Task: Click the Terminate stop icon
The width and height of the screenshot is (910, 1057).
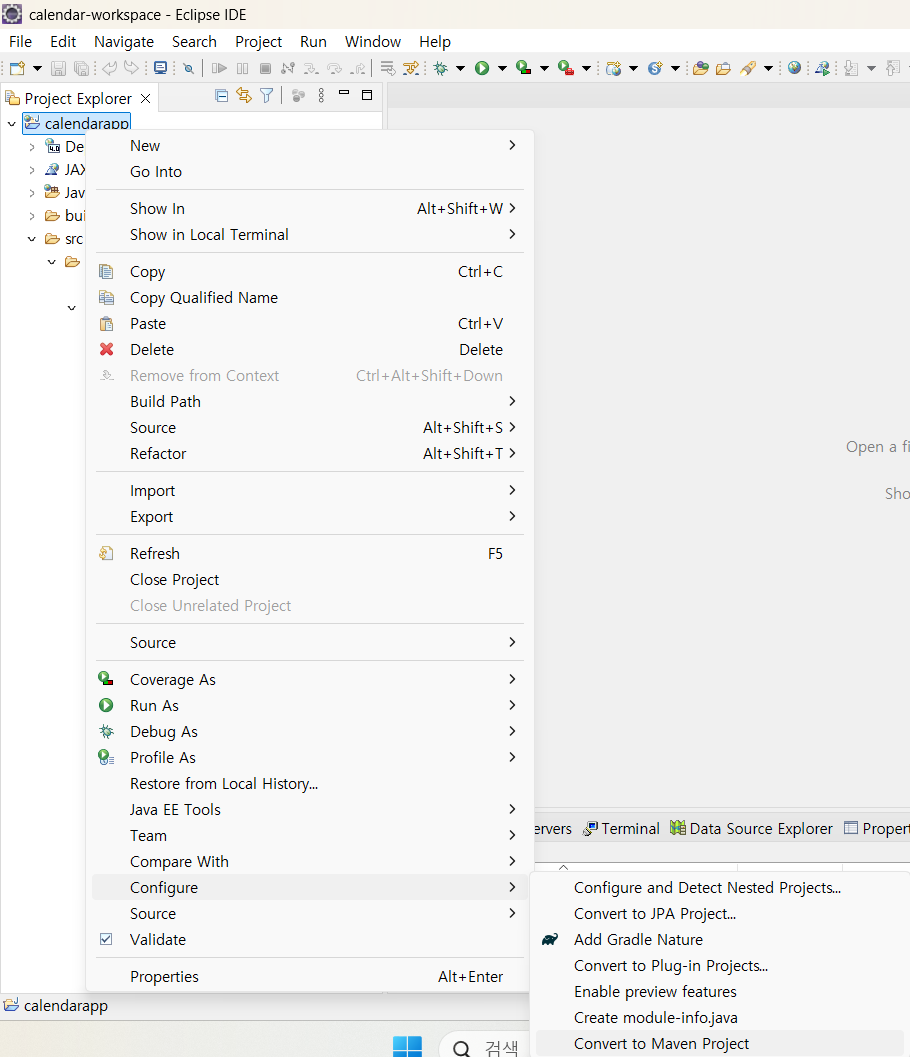Action: click(x=266, y=68)
